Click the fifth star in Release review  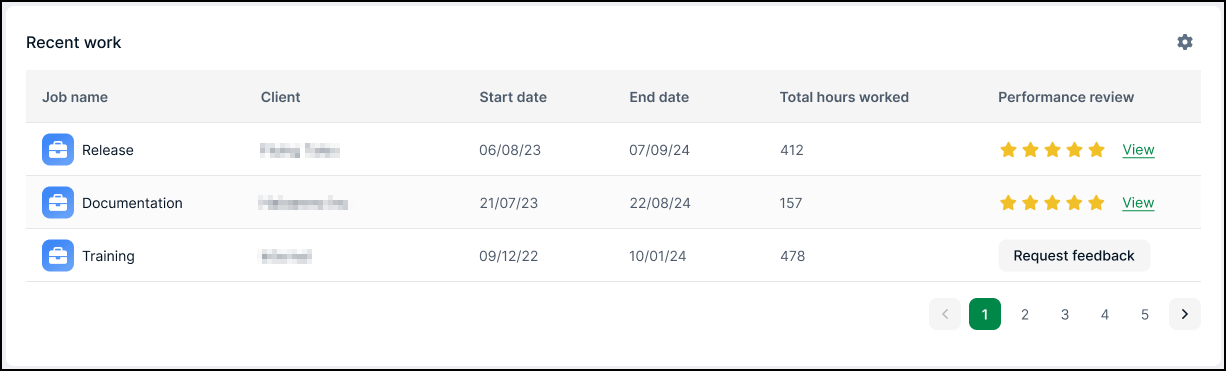[x=1096, y=150]
